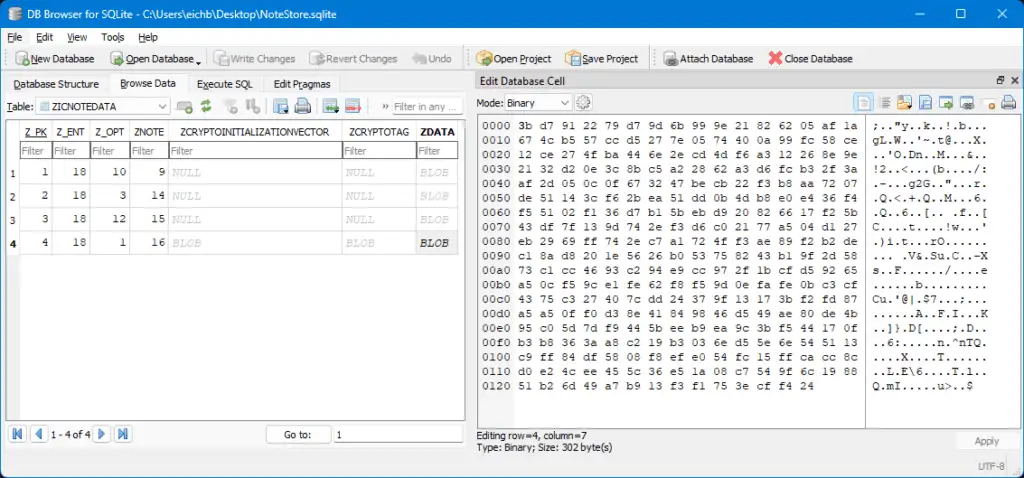This screenshot has width=1024, height=478.
Task: Click the Z_PK column filter box
Action: point(35,151)
